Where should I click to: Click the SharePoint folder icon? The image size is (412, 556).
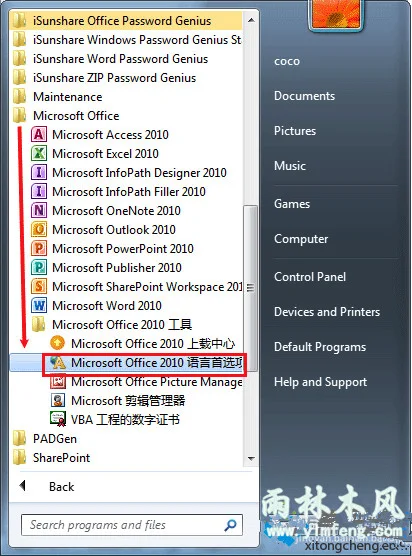pyautogui.click(x=20, y=458)
